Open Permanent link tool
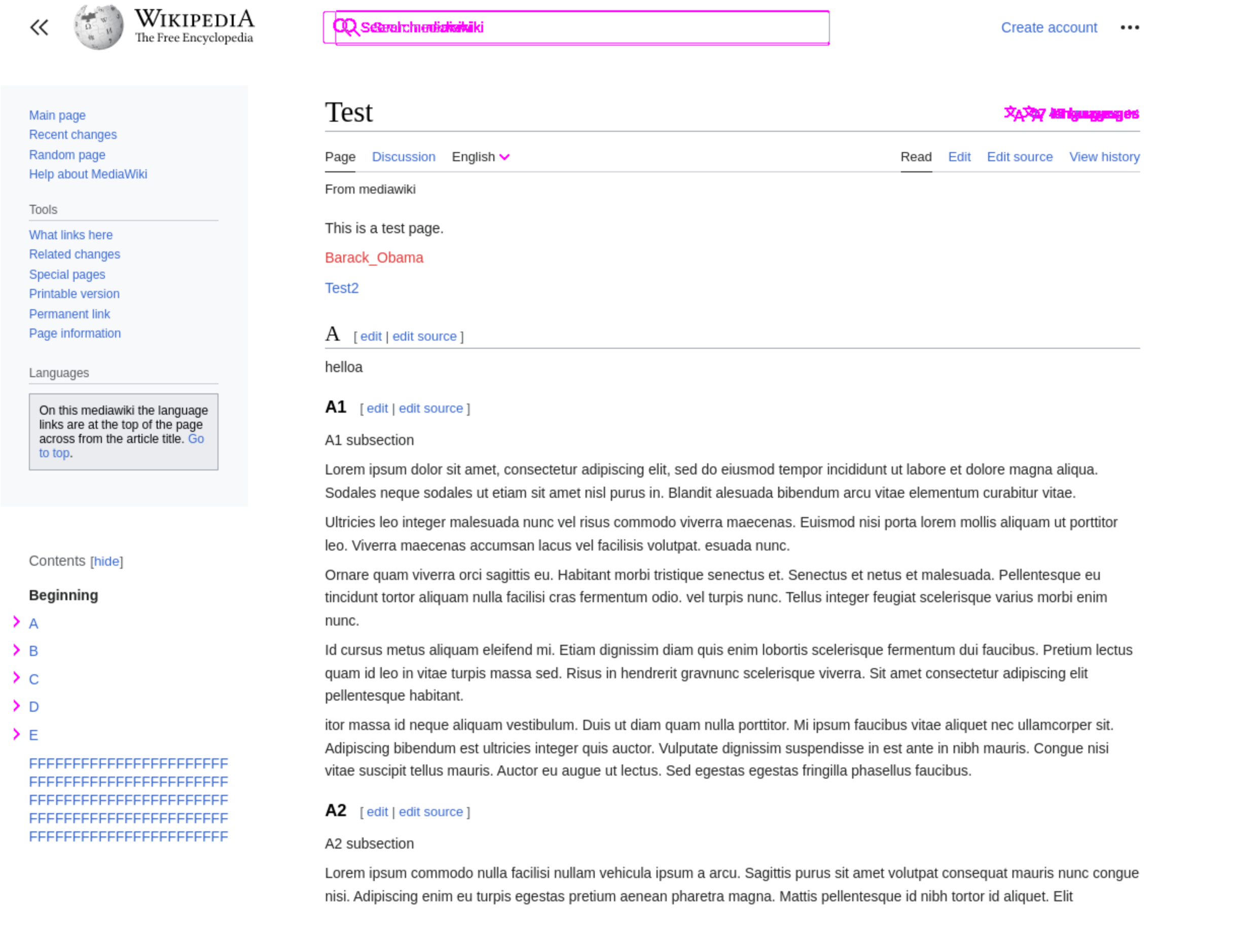This screenshot has height=952, width=1233. [x=69, y=314]
